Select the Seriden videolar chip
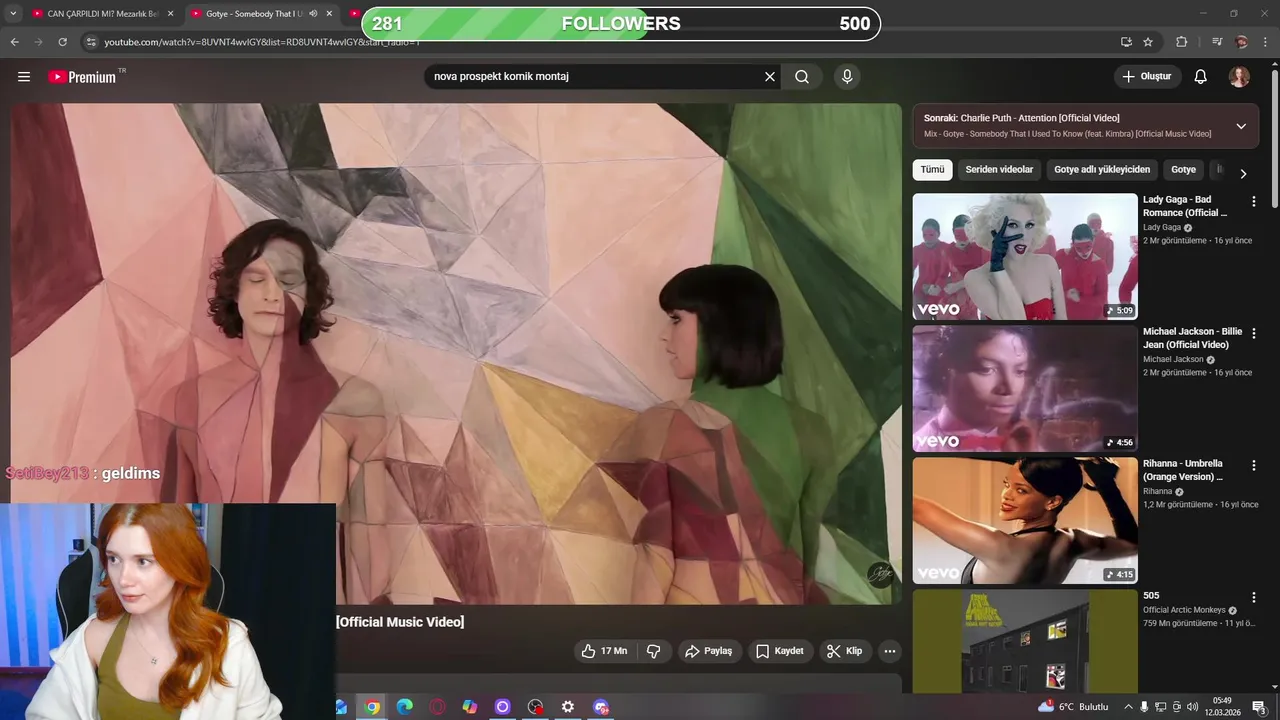The height and width of the screenshot is (720, 1280). [x=999, y=170]
